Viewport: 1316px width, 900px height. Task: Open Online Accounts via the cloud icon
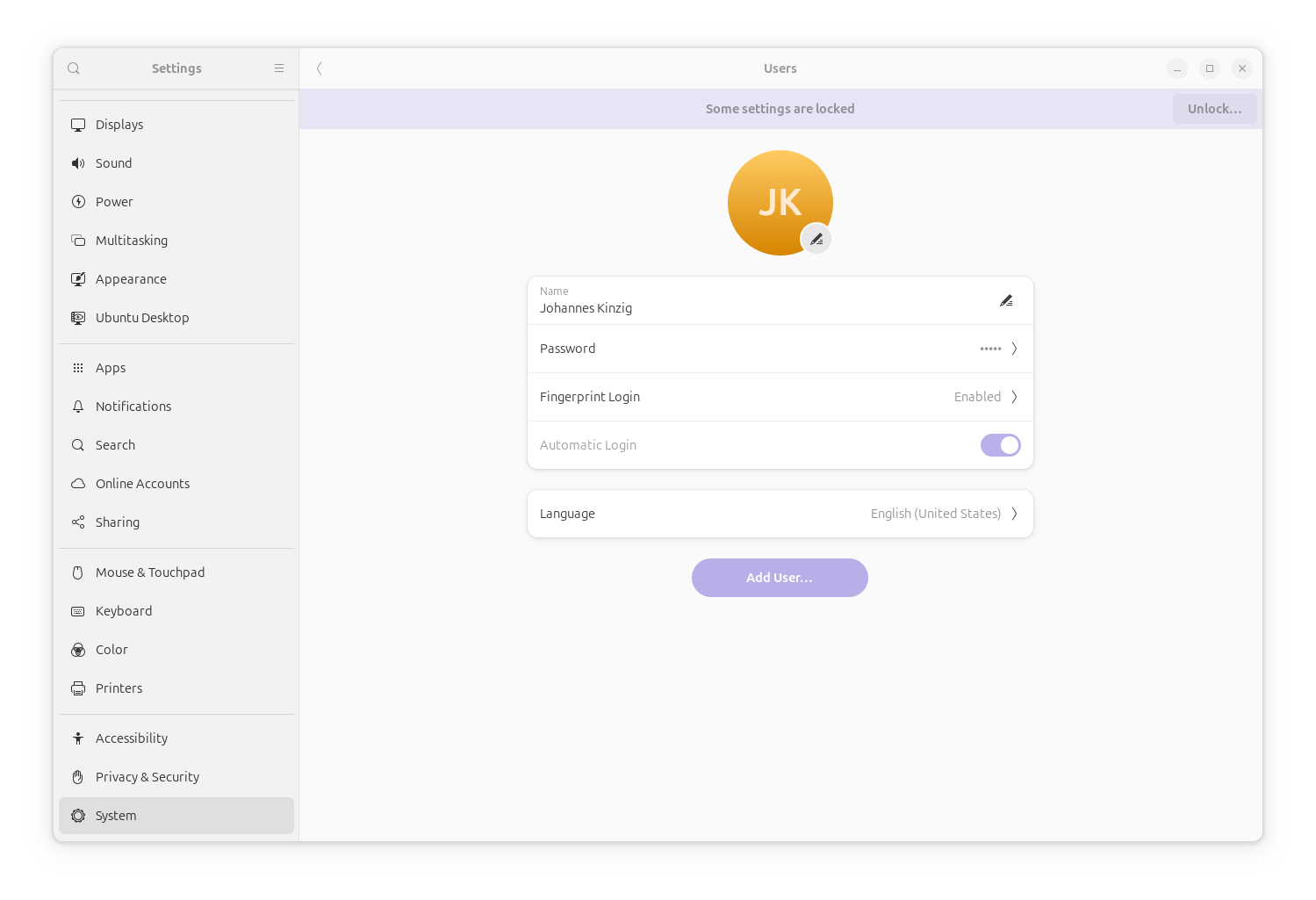[78, 483]
